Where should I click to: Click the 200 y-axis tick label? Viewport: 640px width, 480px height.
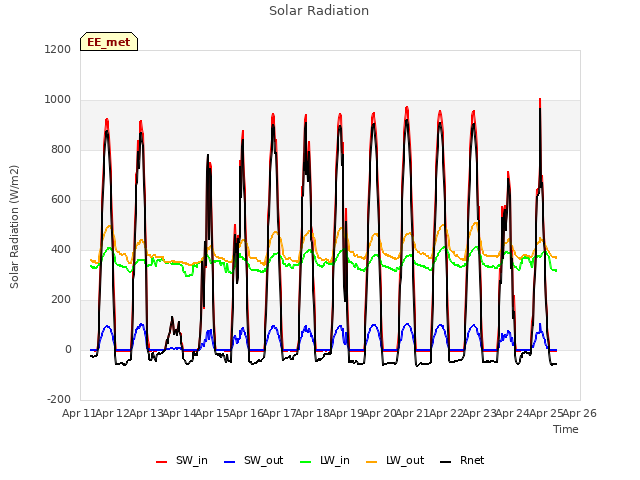pyautogui.click(x=61, y=300)
